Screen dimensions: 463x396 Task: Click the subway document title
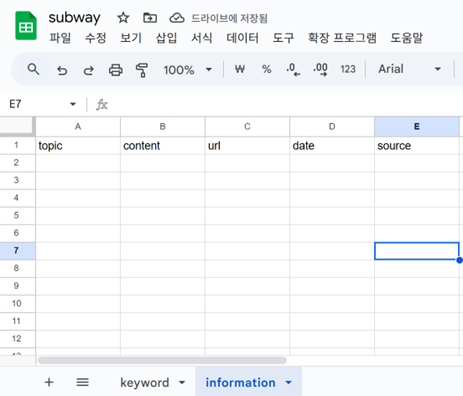click(74, 18)
